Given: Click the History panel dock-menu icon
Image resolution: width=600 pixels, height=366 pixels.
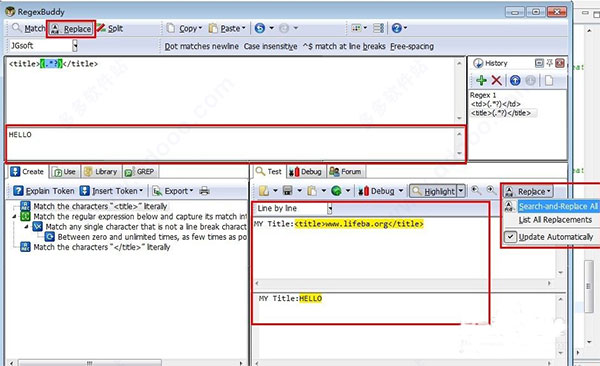Looking at the screenshot, I should (x=539, y=63).
